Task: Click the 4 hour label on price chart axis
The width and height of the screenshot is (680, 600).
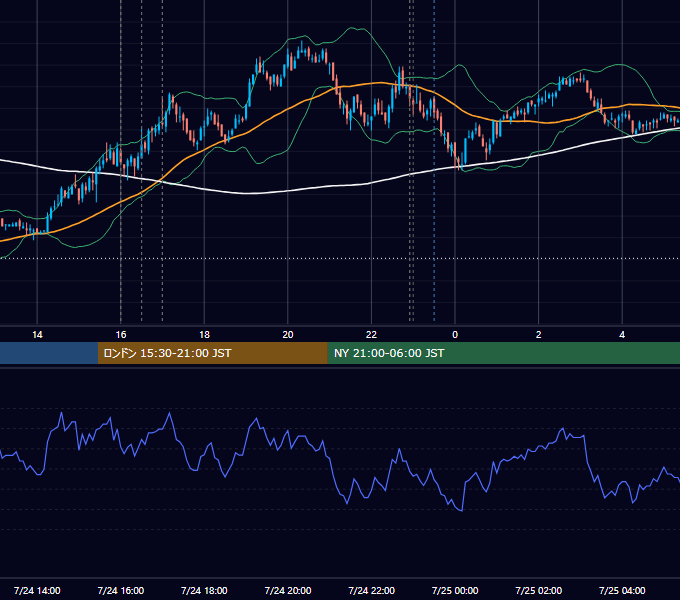Action: tap(622, 335)
